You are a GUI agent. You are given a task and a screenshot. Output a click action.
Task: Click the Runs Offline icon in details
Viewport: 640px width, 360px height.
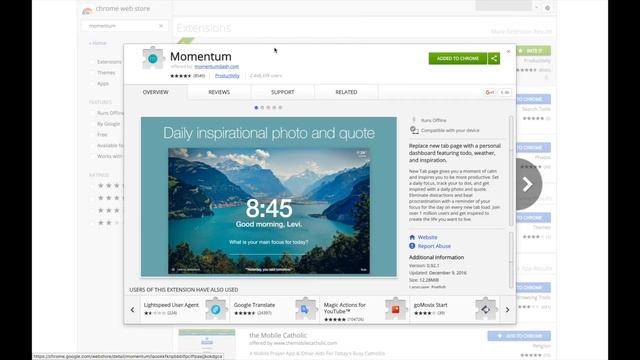(x=414, y=120)
